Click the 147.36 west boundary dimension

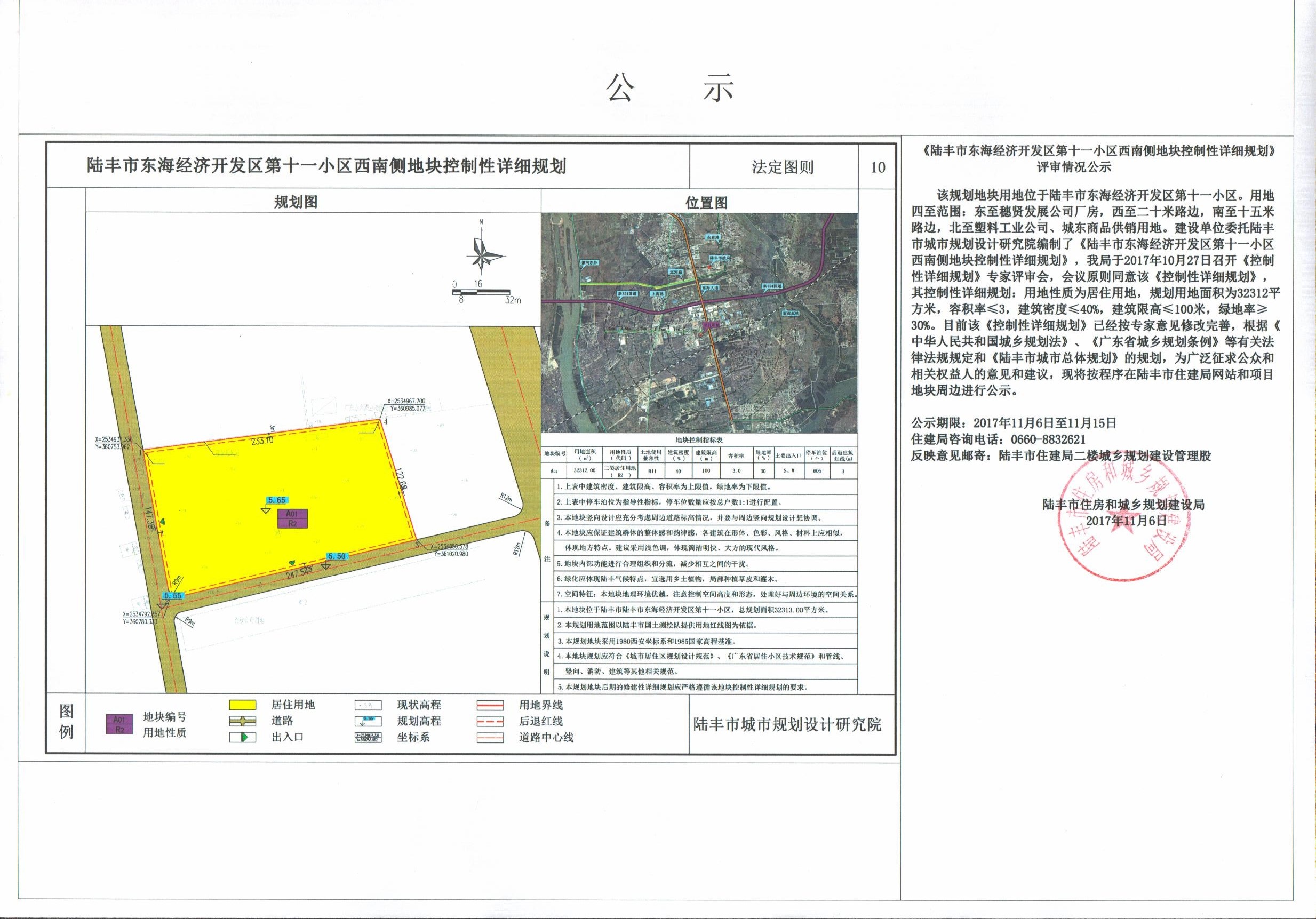(x=150, y=520)
